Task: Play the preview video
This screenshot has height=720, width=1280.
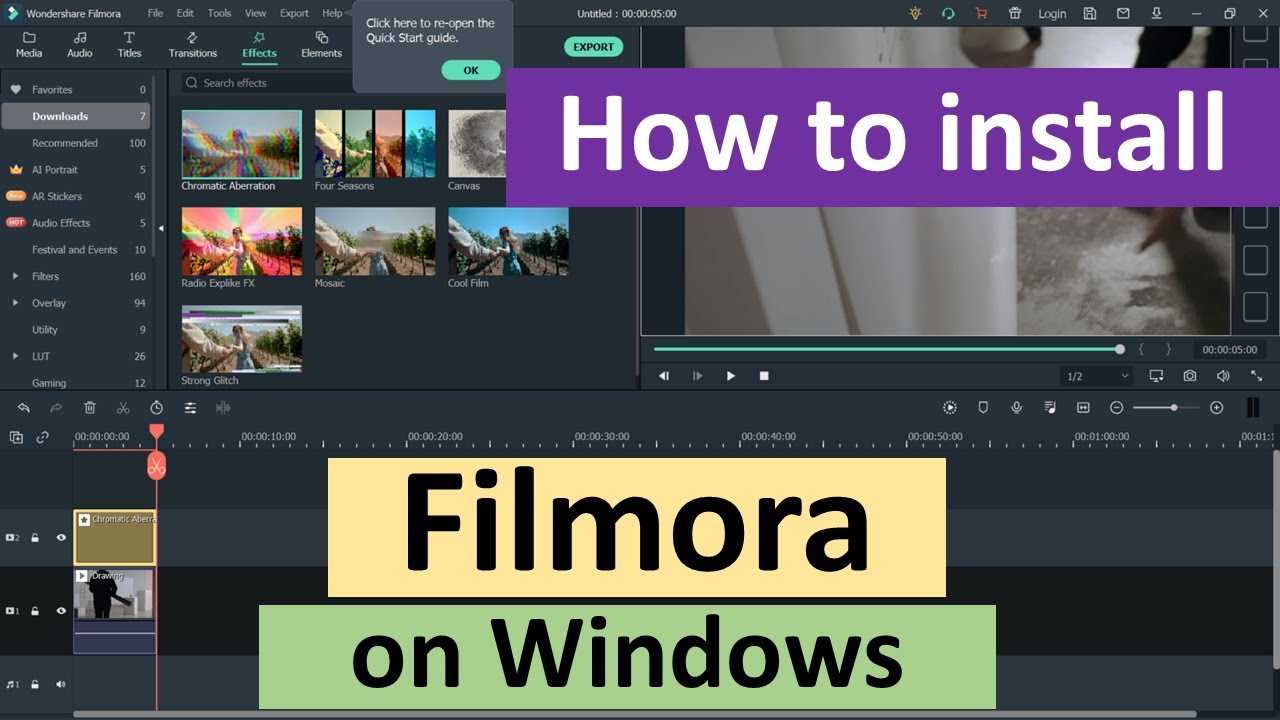Action: tap(731, 376)
